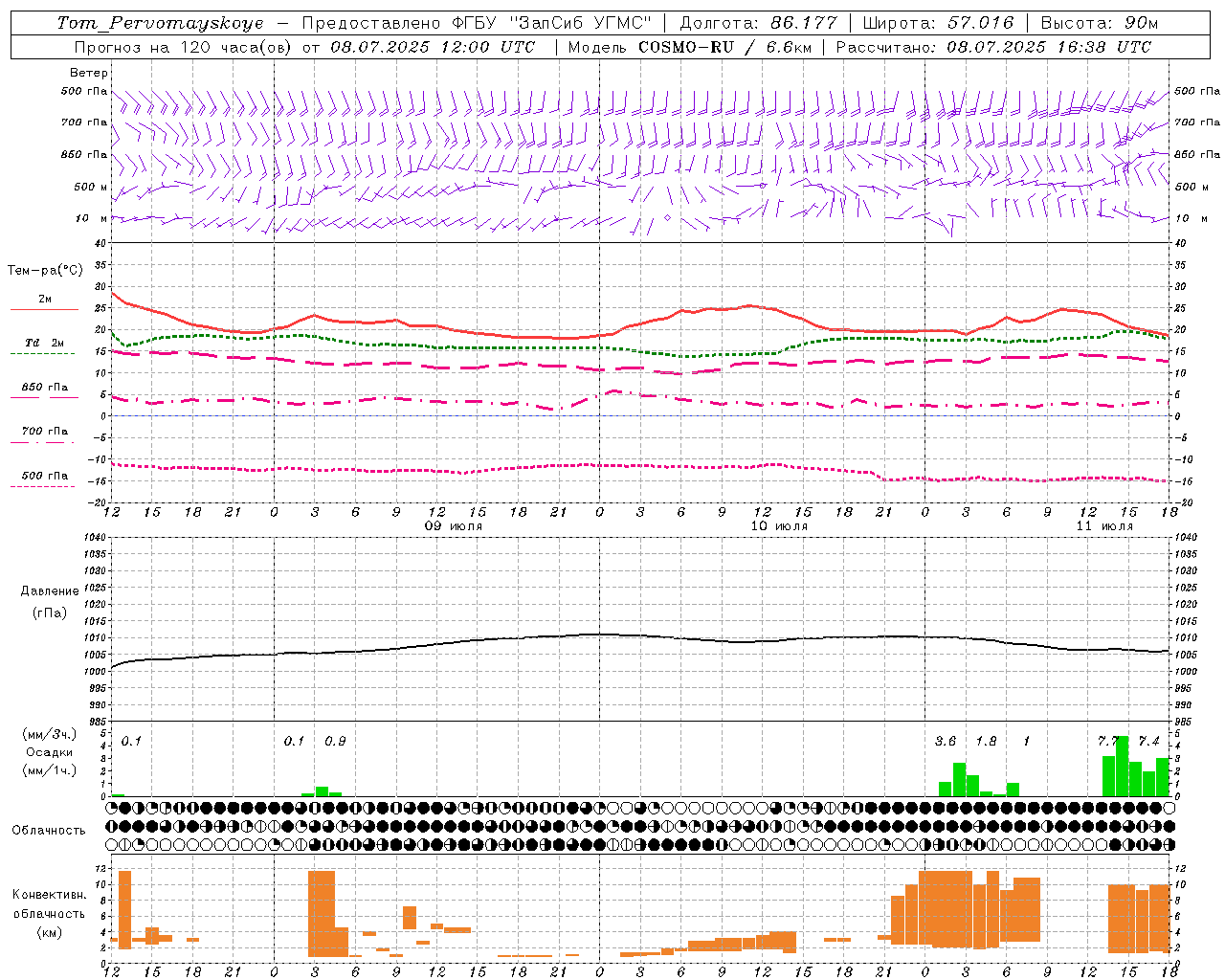Click the "700 гПа" entry in temperature legend
Image resolution: width=1225 pixels, height=980 pixels.
click(x=45, y=431)
